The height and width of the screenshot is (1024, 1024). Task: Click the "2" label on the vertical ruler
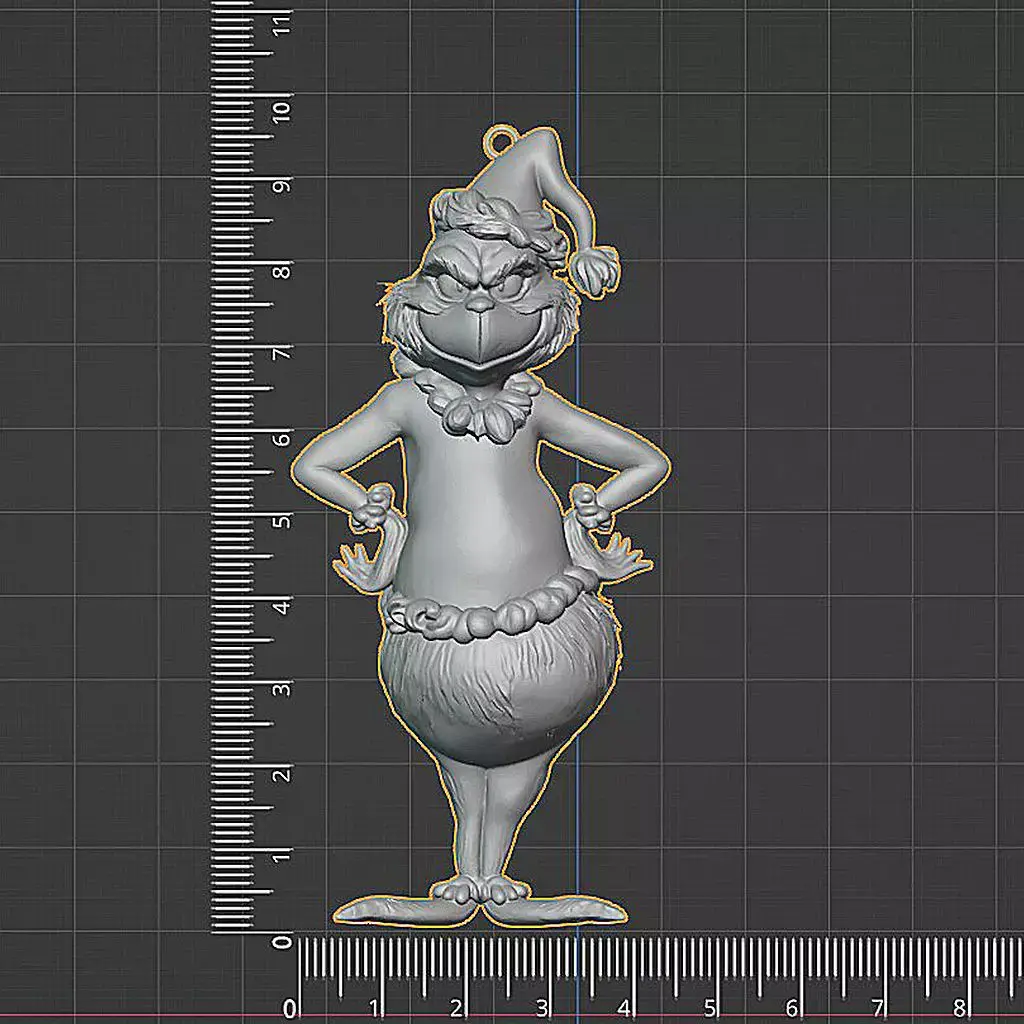[281, 775]
